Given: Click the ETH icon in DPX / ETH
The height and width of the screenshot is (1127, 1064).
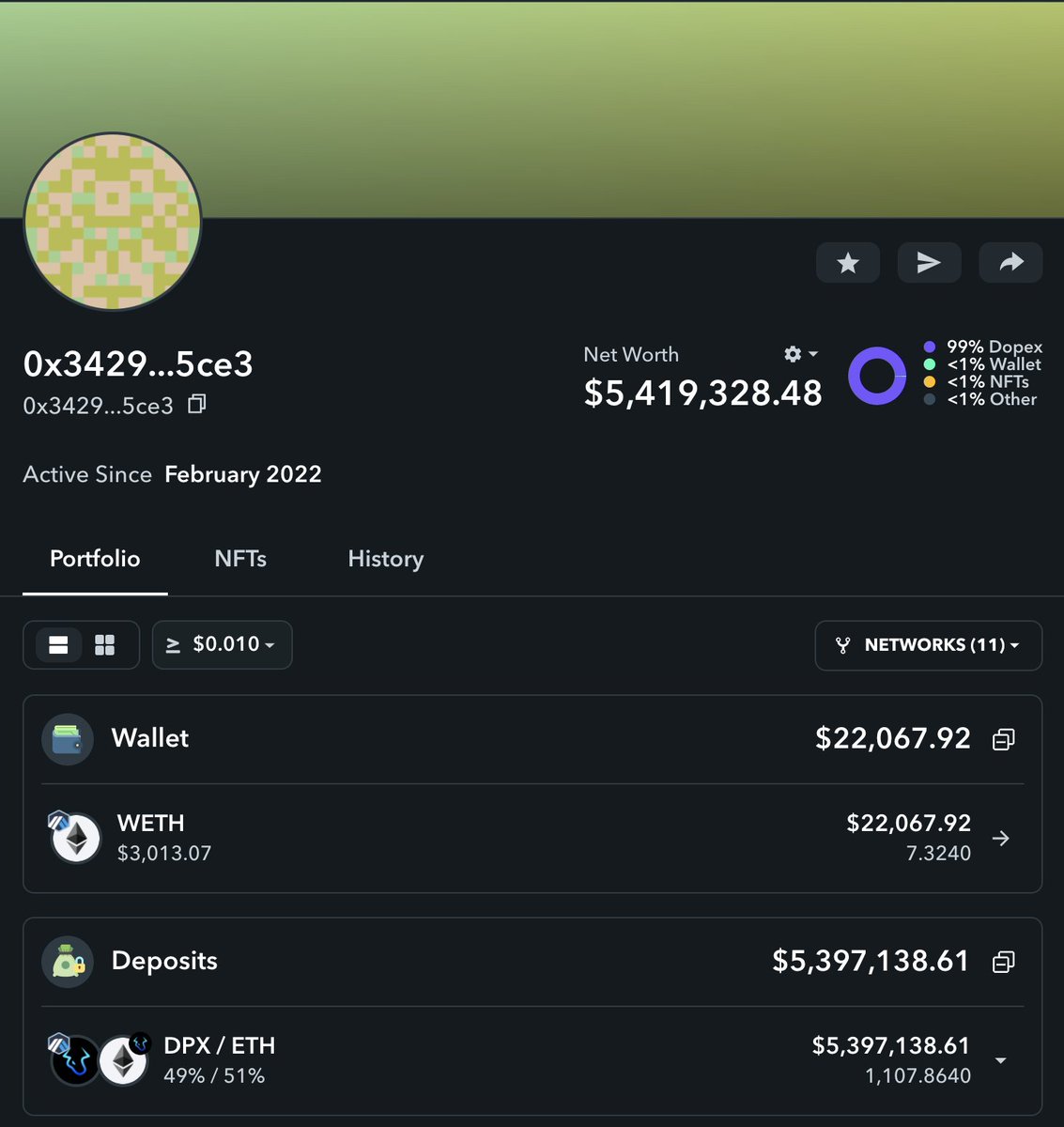Looking at the screenshot, I should [x=124, y=1060].
